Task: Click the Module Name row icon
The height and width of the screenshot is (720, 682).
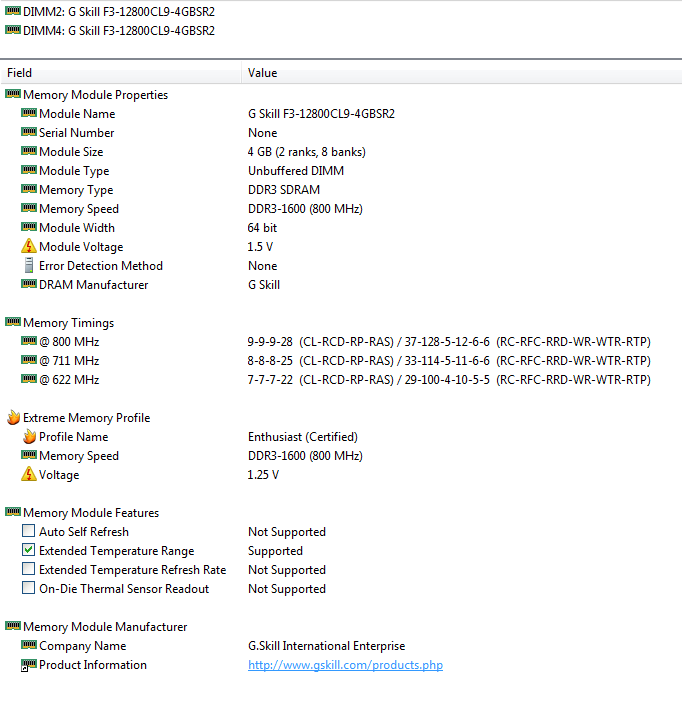Action: pos(29,112)
